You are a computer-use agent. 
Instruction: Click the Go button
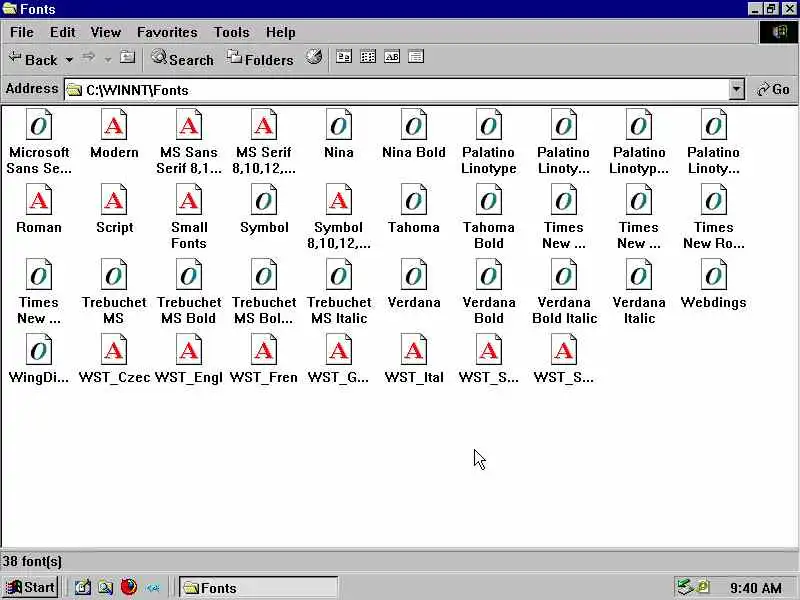(x=774, y=90)
